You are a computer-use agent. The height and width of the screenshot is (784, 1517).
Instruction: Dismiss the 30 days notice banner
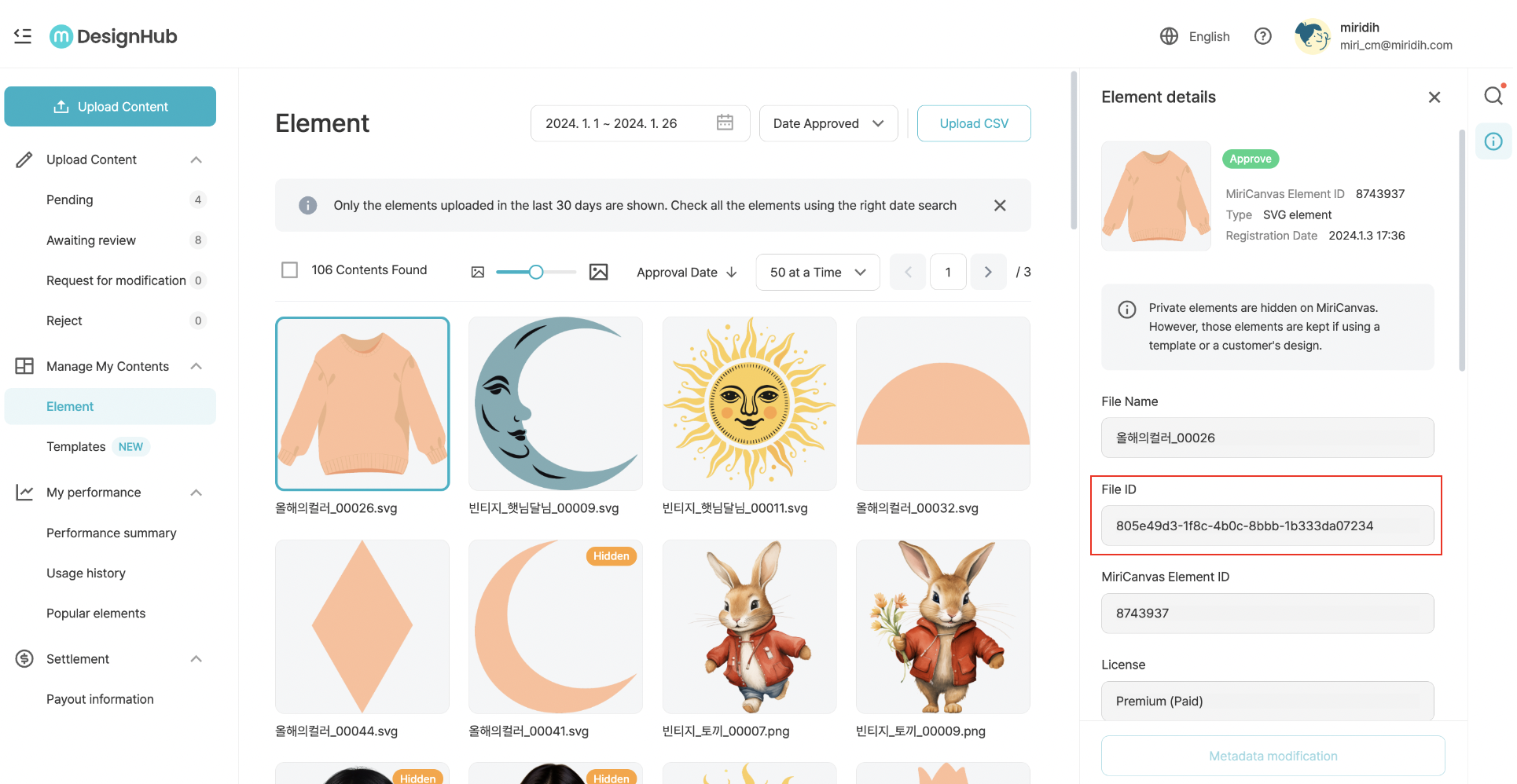tap(999, 206)
